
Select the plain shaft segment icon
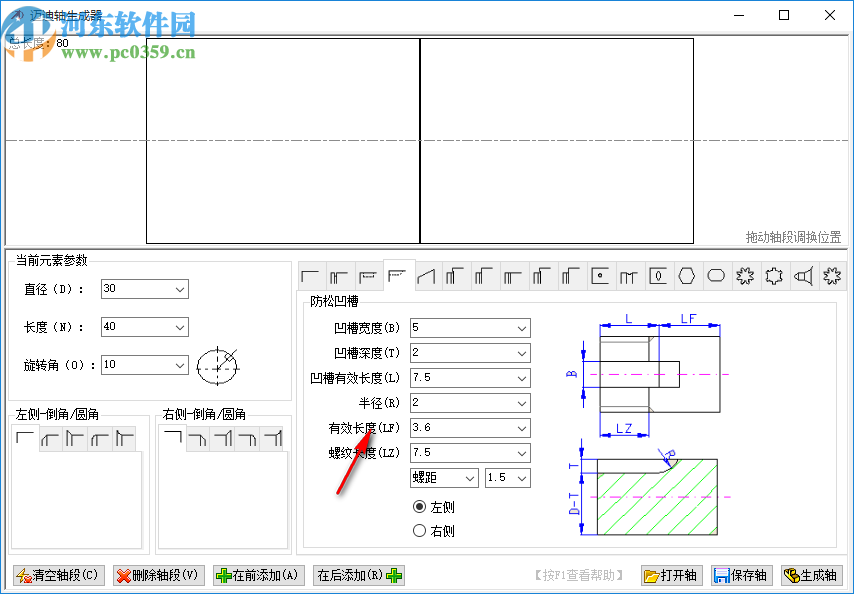(x=313, y=275)
